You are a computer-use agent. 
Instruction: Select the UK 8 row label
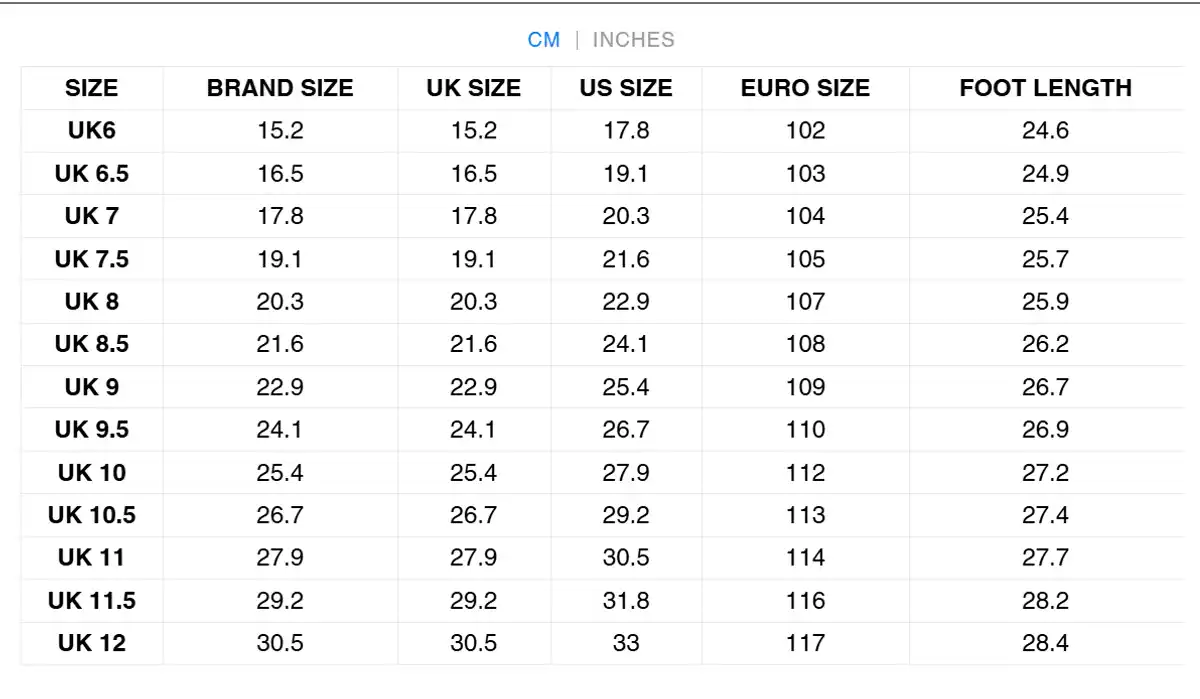click(x=91, y=301)
